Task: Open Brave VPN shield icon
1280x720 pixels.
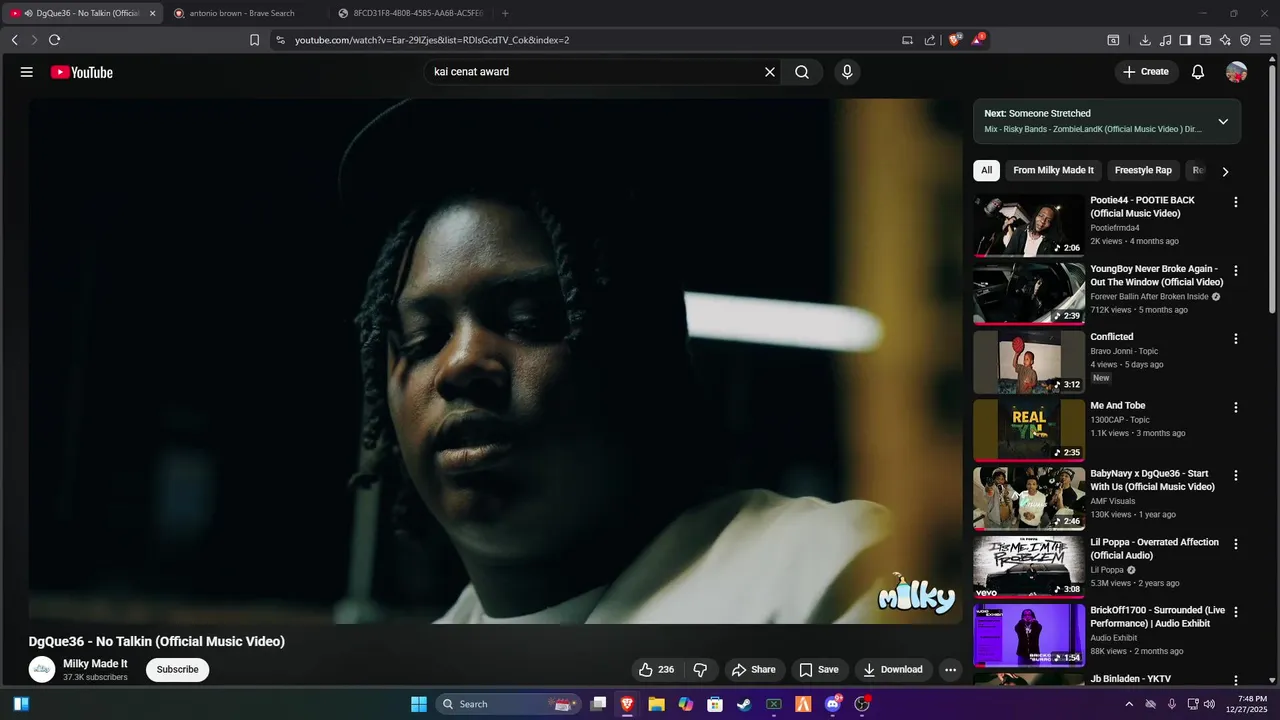Action: click(x=1245, y=40)
